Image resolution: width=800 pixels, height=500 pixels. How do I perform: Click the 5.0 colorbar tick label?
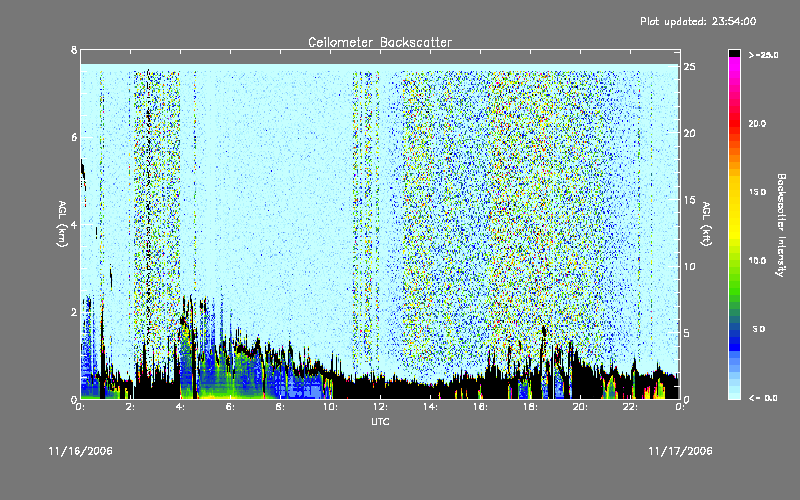tap(759, 329)
